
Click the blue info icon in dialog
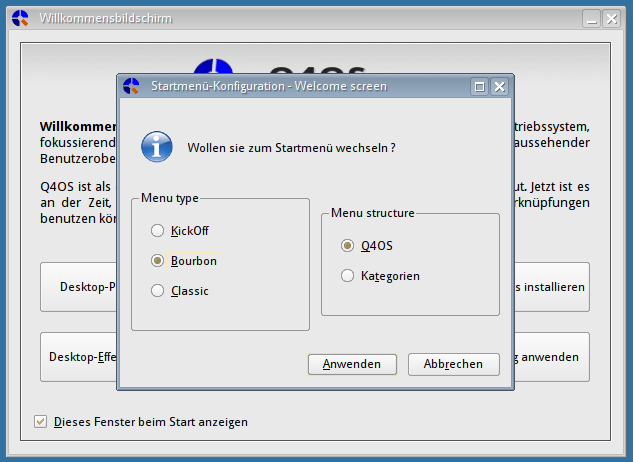(157, 147)
